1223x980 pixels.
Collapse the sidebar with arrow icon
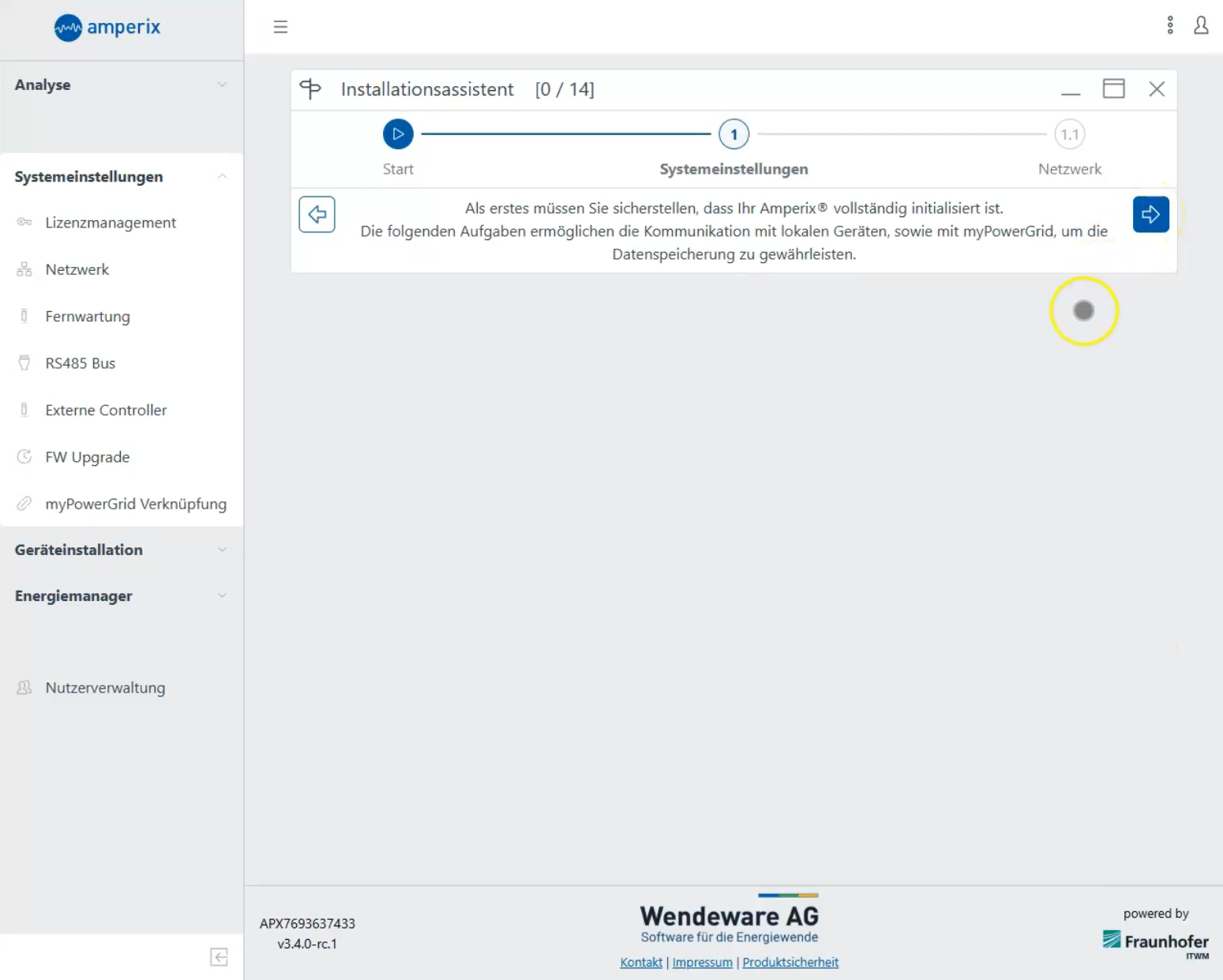(x=219, y=957)
